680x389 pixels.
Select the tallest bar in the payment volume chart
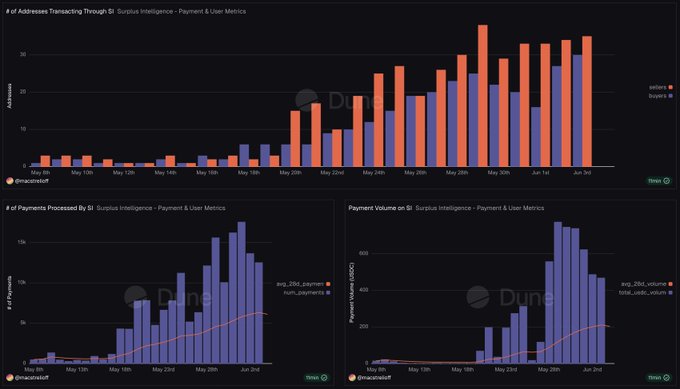point(558,292)
